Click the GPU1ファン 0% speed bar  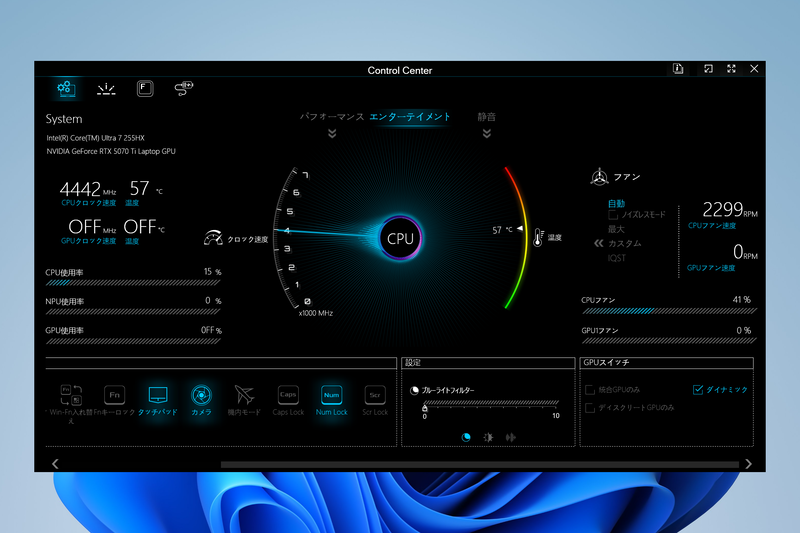pos(669,341)
